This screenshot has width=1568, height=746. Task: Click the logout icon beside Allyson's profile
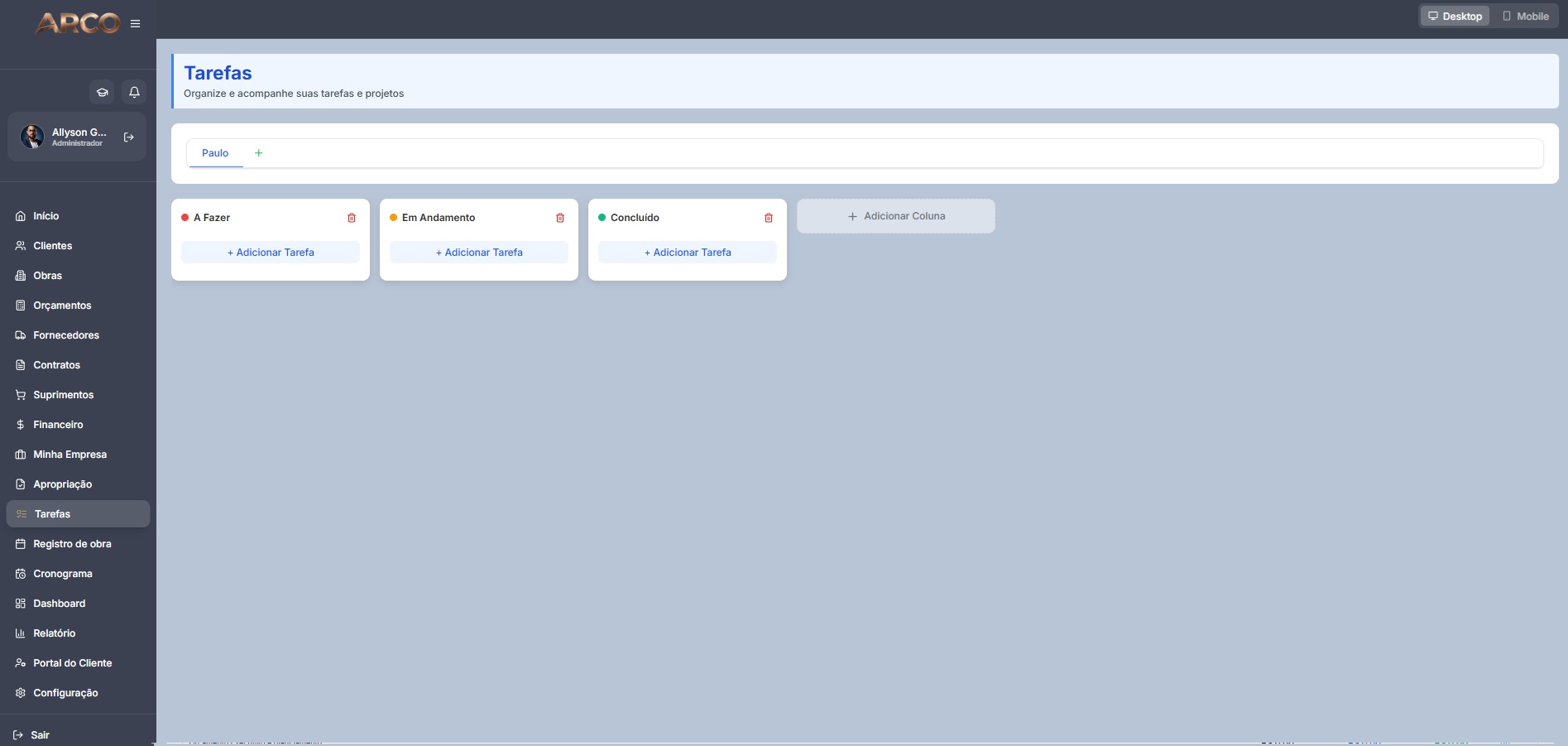pyautogui.click(x=129, y=137)
